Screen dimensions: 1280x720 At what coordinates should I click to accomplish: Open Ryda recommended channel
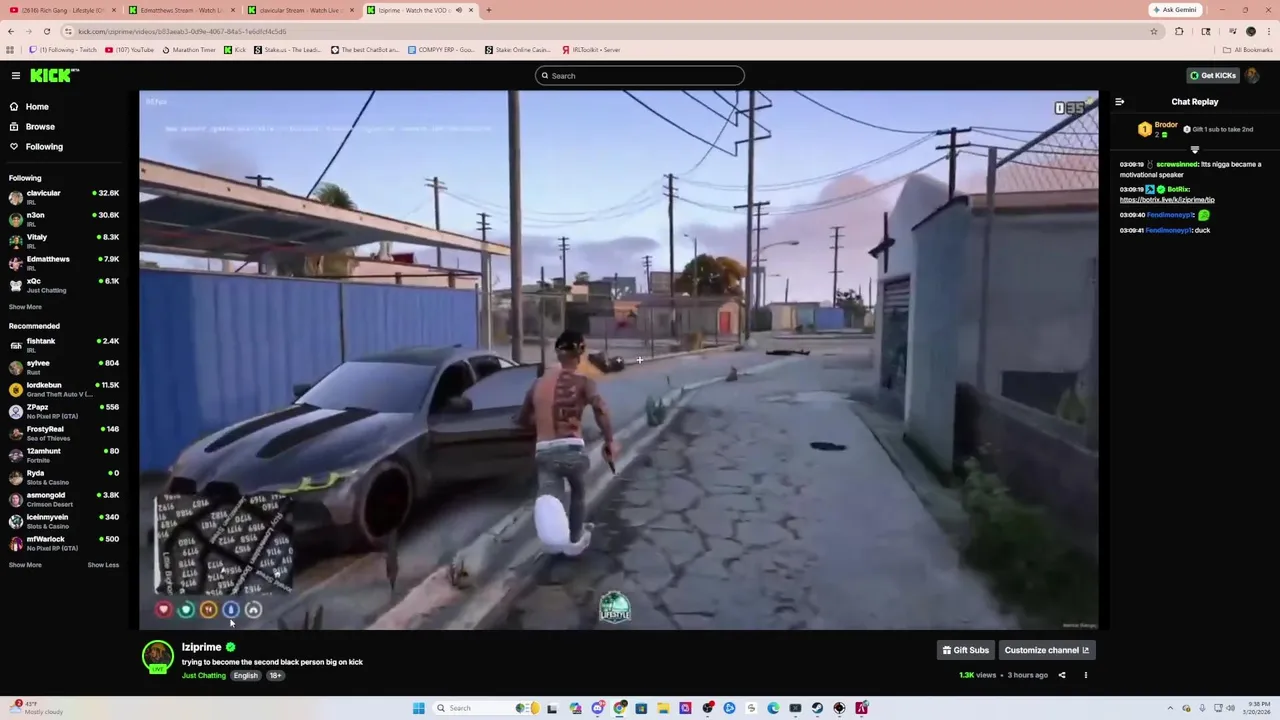click(64, 477)
